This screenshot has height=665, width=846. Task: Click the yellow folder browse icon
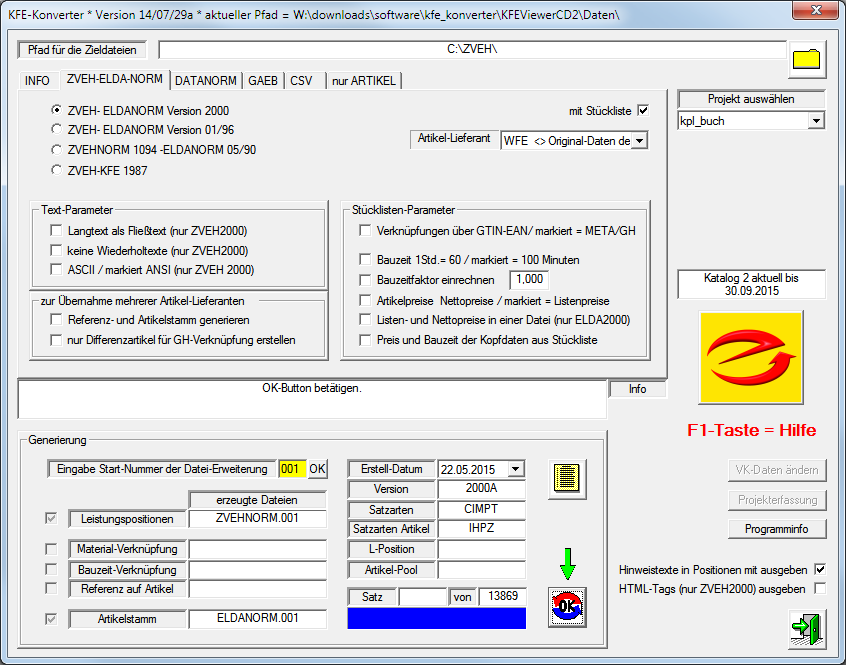coord(806,58)
